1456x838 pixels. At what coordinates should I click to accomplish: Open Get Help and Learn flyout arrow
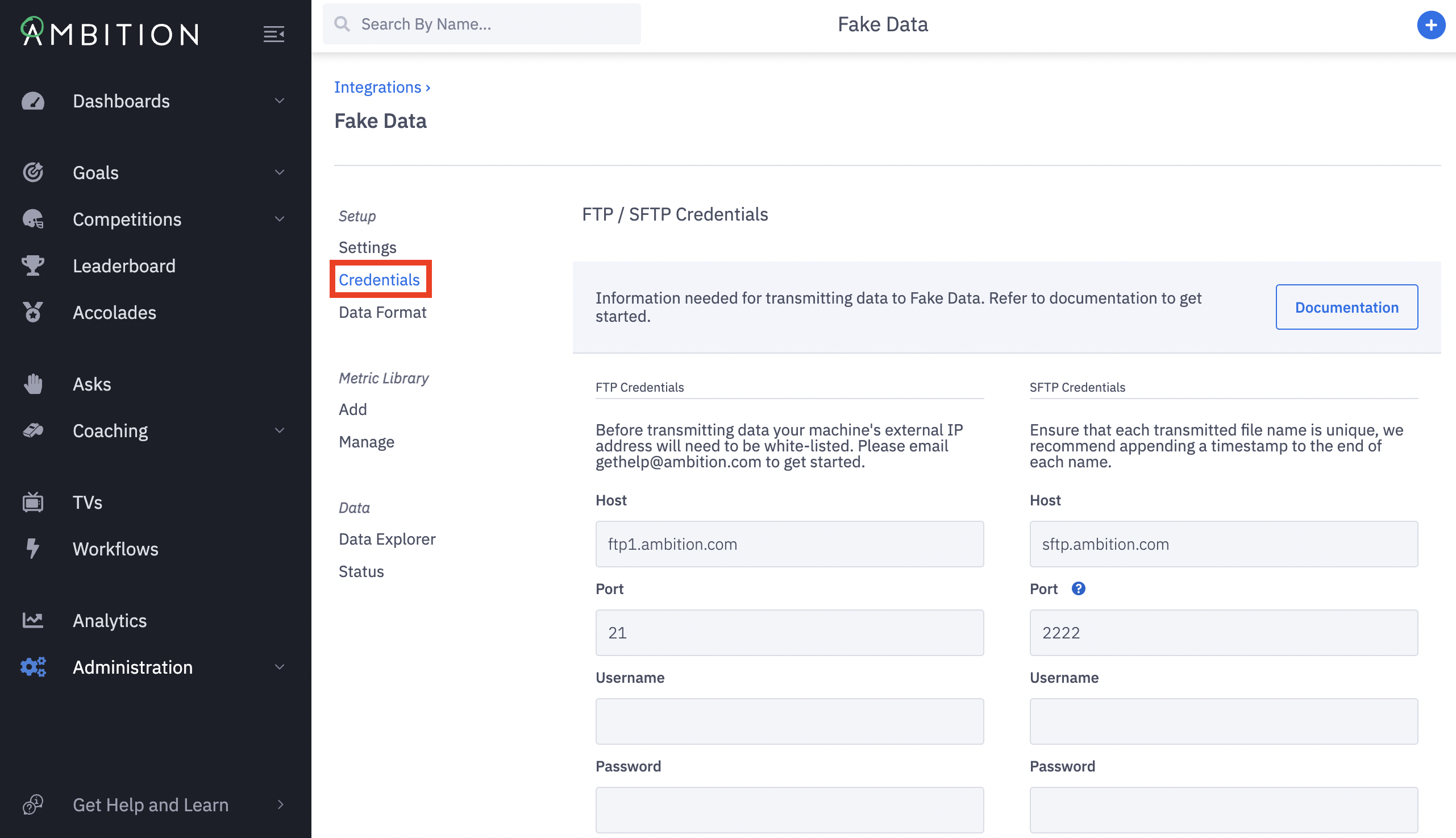click(x=280, y=804)
